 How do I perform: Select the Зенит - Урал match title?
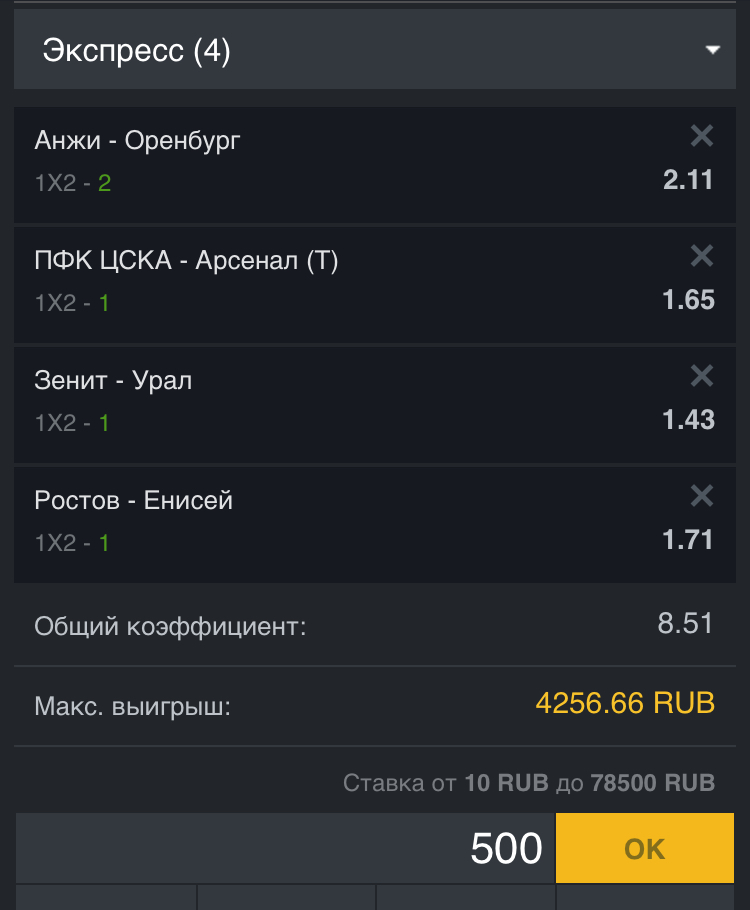113,380
